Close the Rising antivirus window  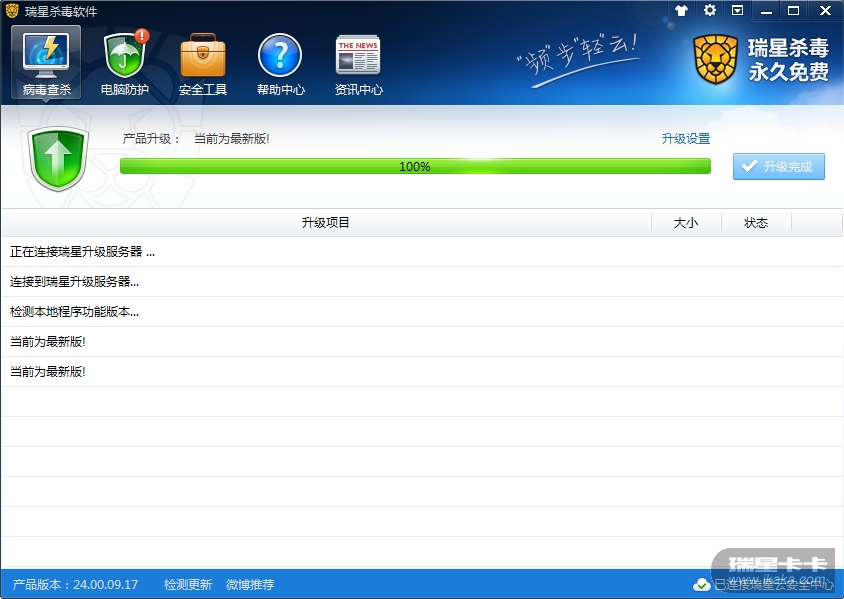825,11
